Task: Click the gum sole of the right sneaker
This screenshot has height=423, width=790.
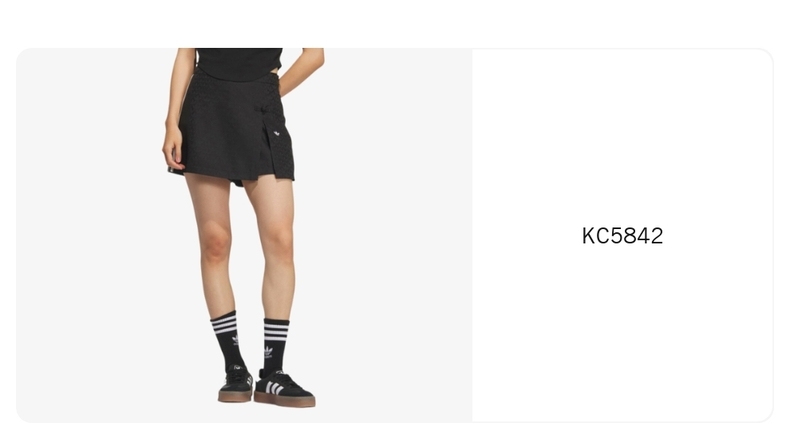Action: (285, 399)
